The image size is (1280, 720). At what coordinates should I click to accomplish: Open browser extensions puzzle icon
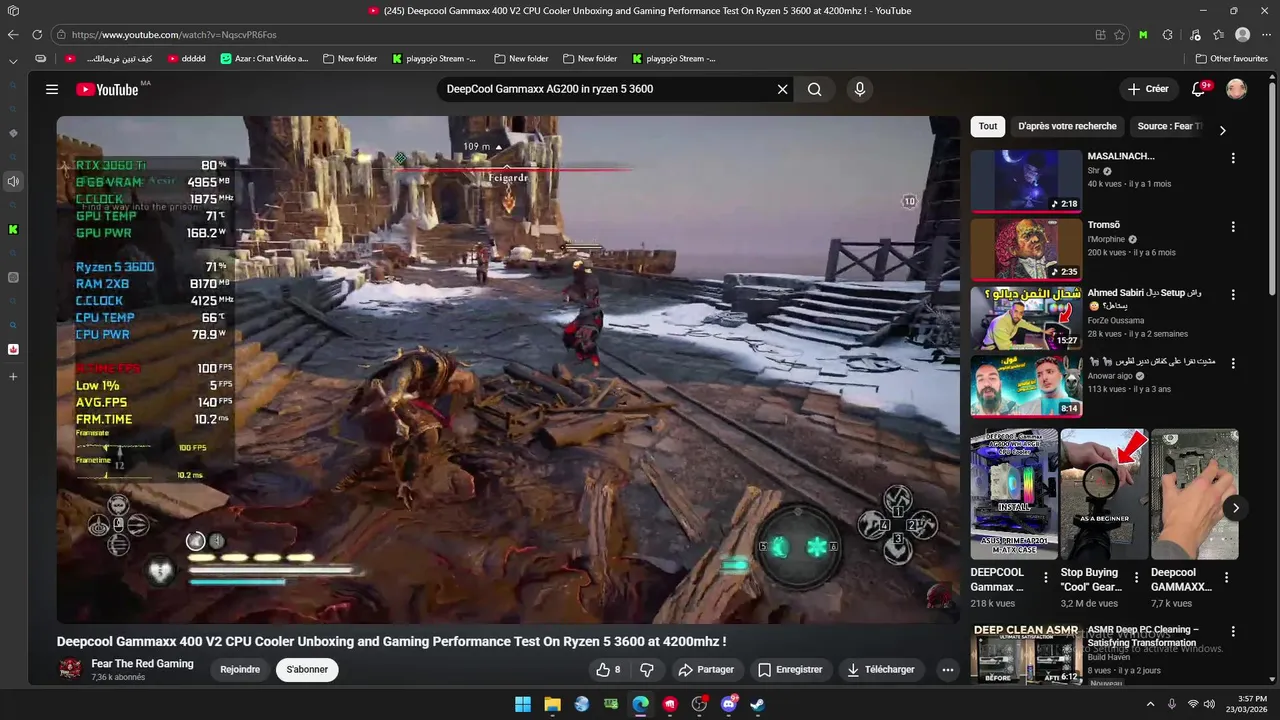coord(1167,34)
